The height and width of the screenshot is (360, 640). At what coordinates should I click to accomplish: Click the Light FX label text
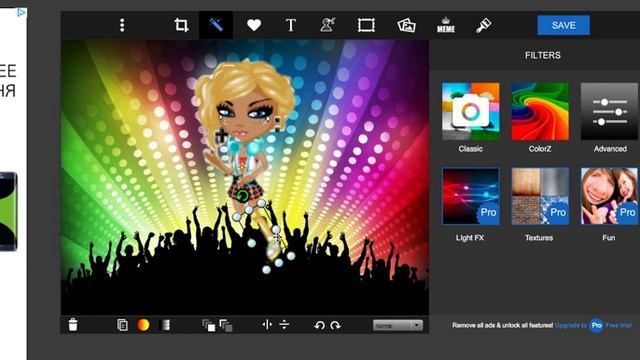click(470, 238)
